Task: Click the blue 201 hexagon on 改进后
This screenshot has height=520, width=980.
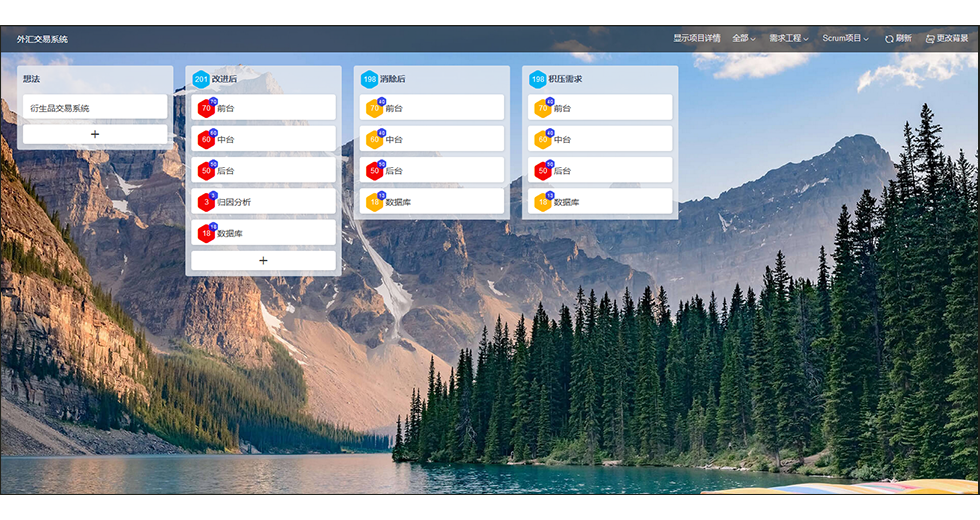Action: click(201, 79)
